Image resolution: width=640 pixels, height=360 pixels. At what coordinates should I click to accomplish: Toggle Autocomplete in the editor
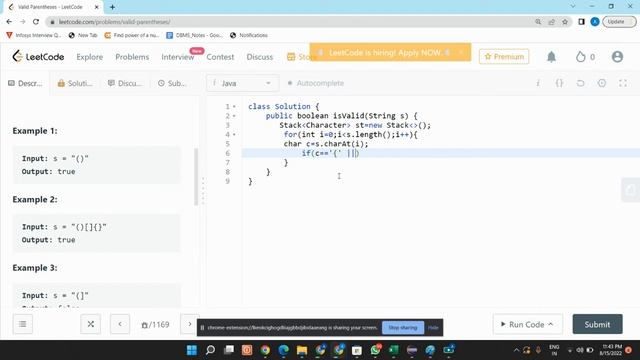[x=316, y=83]
